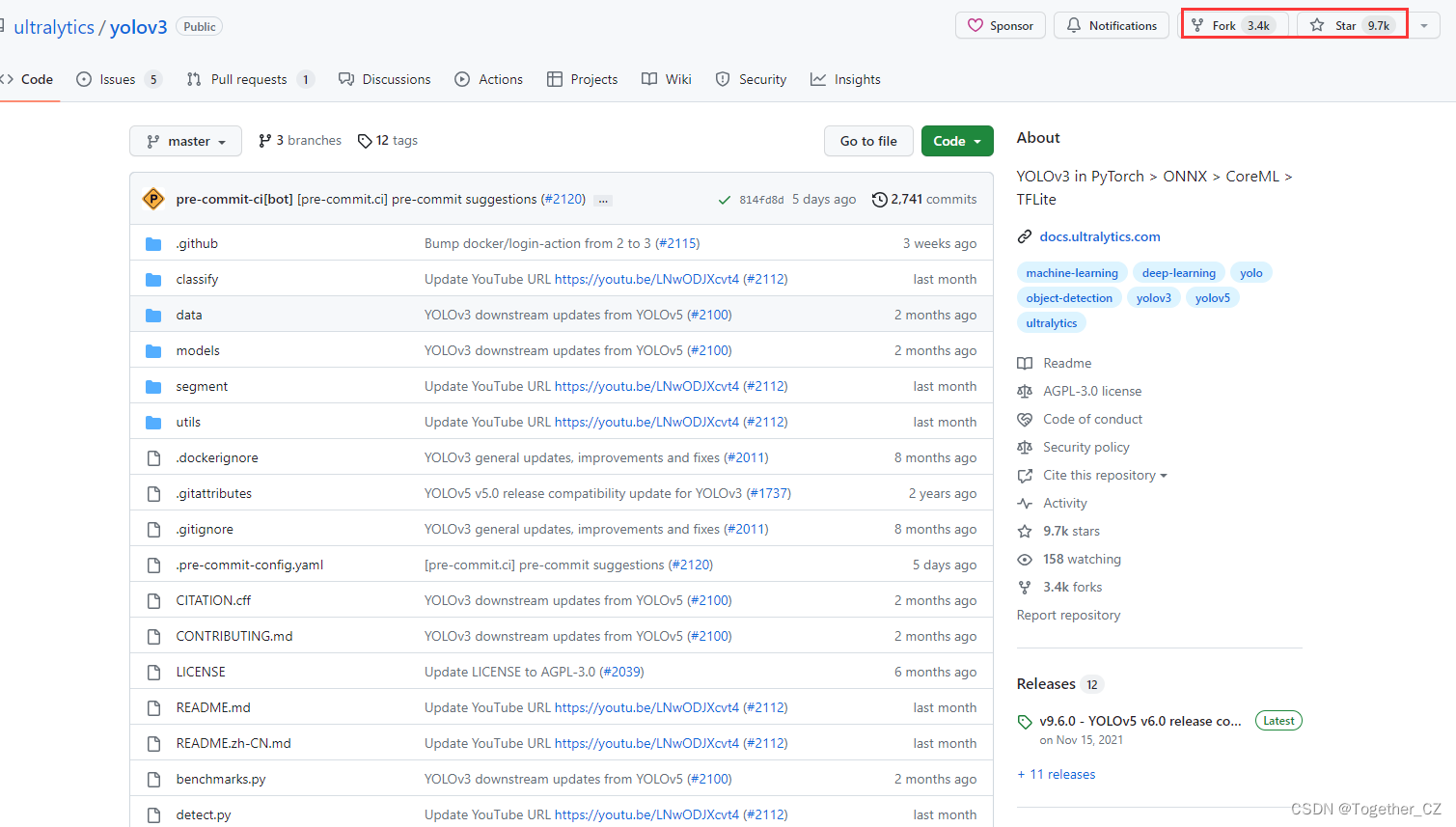Expand Cite this repository dropdown
1456x827 pixels.
pos(1105,476)
